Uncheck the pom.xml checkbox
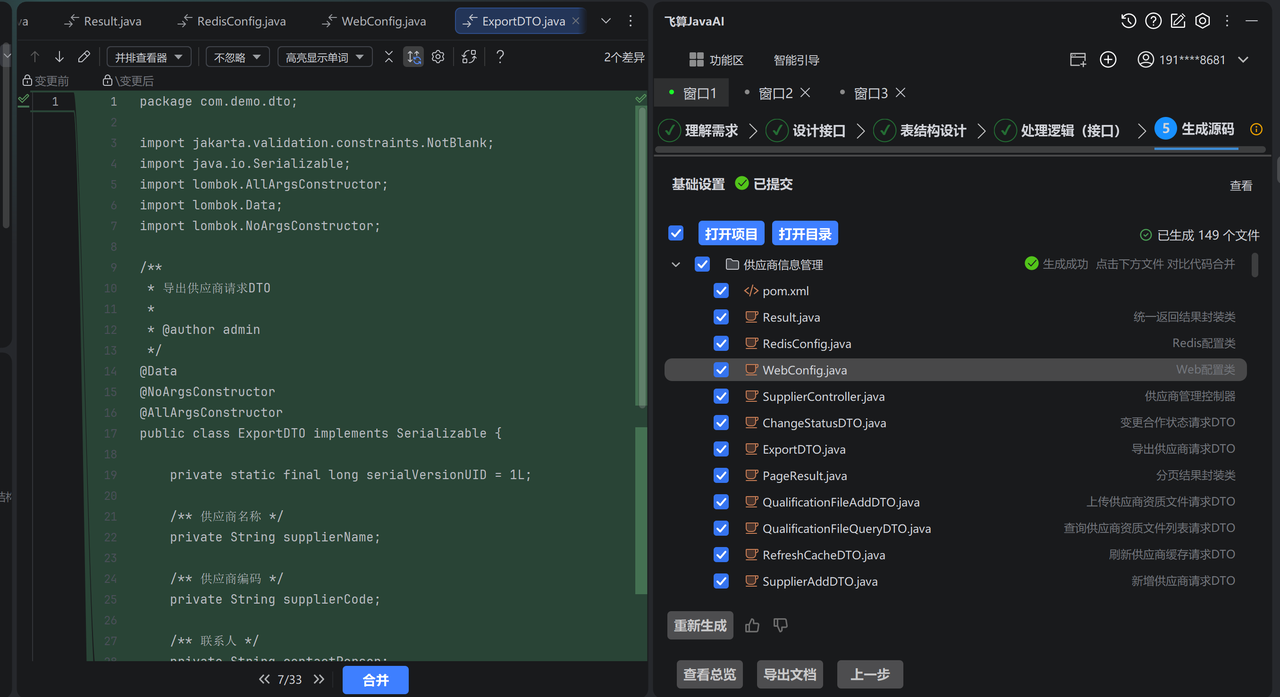Screen dimensions: 1280x697 [721, 291]
